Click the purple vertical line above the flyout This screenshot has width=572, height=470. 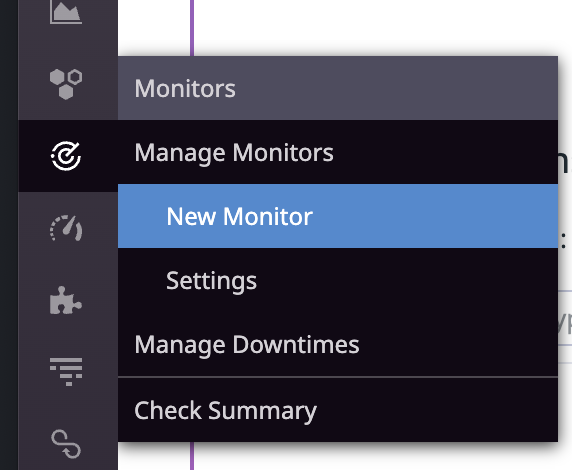tap(192, 28)
